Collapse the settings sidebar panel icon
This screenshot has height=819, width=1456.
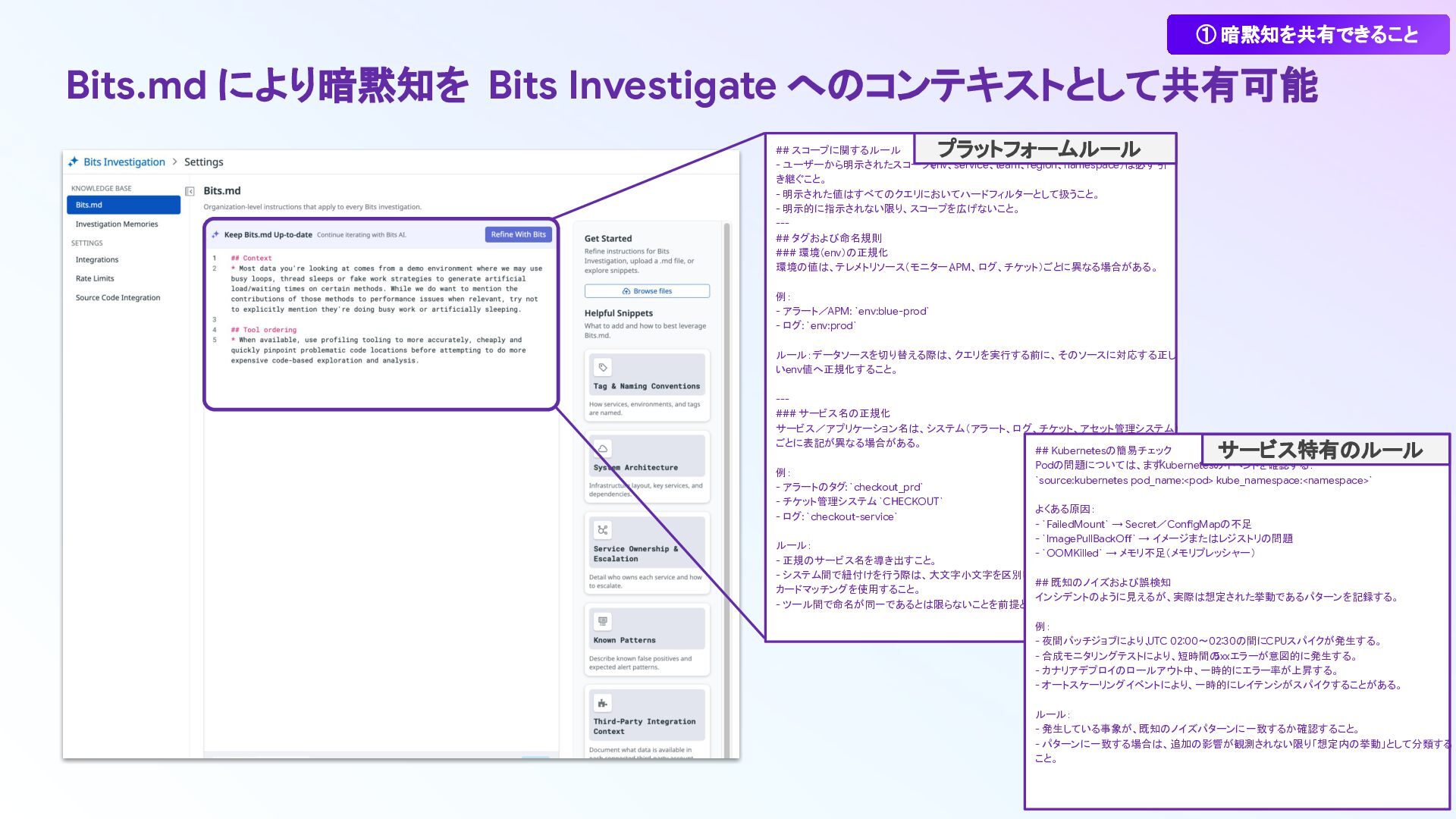[190, 191]
